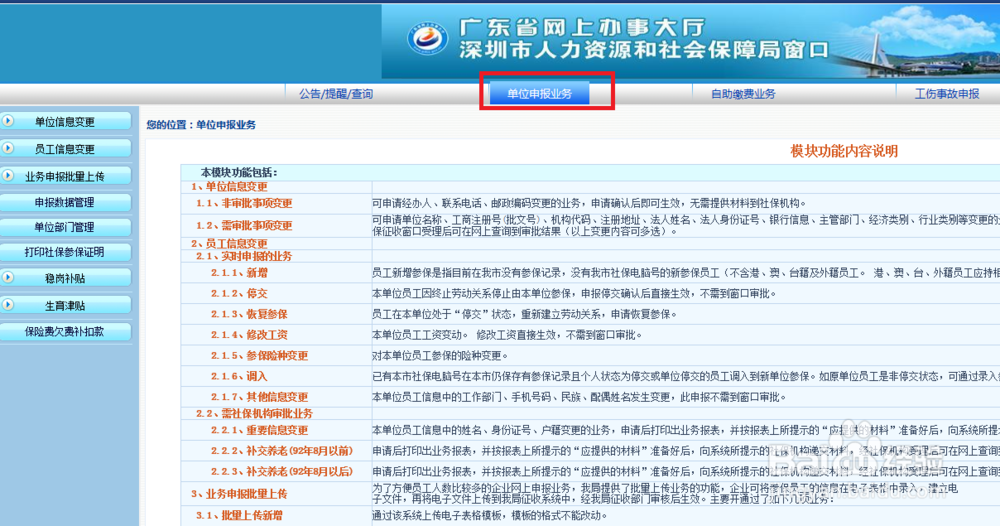Open the 工伤事故申报 tab
The image size is (1000, 526).
point(947,94)
